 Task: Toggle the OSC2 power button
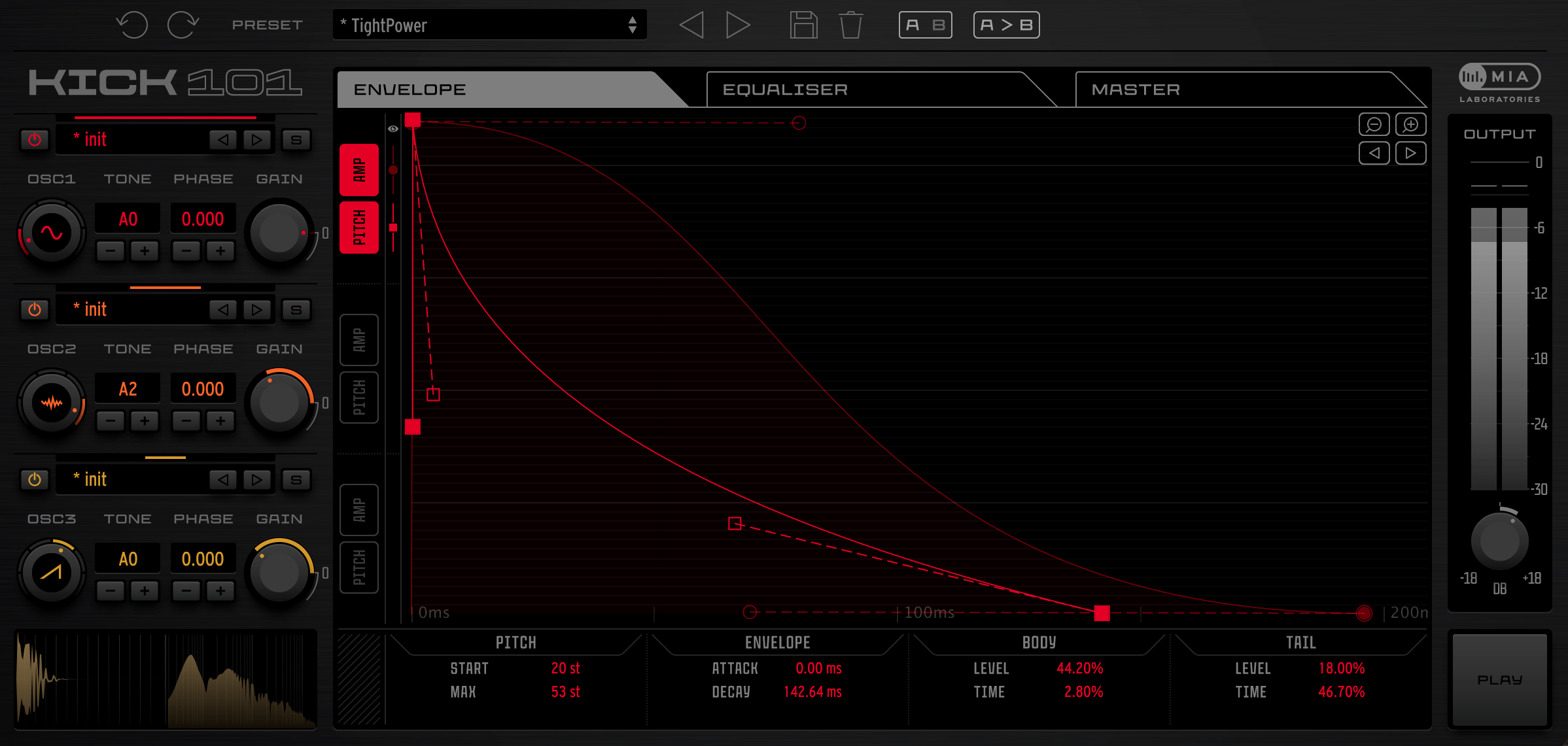point(35,309)
